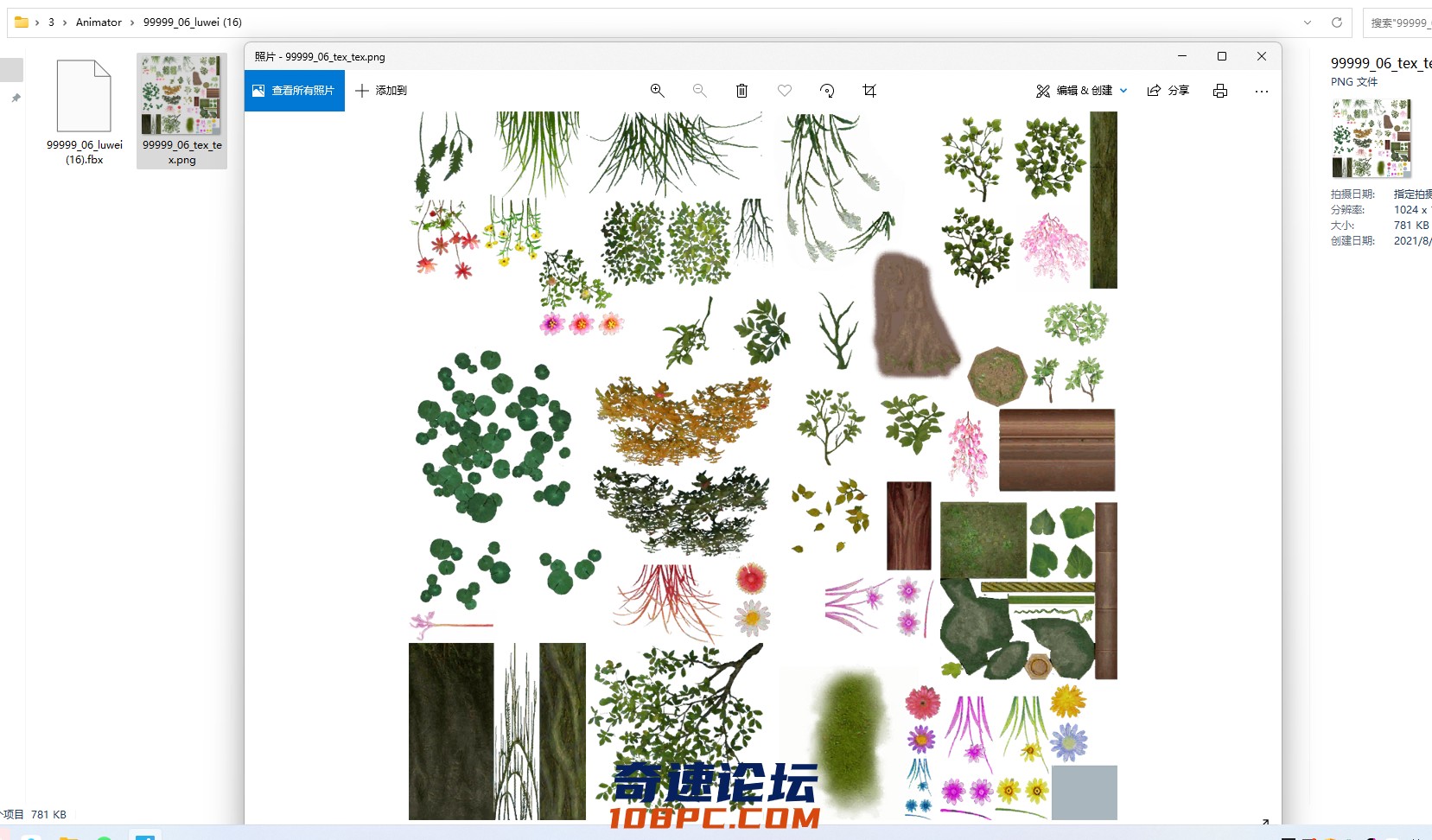Enter fullscreen using the diagonal arrow icon
This screenshot has height=840, width=1432.
[x=1265, y=823]
